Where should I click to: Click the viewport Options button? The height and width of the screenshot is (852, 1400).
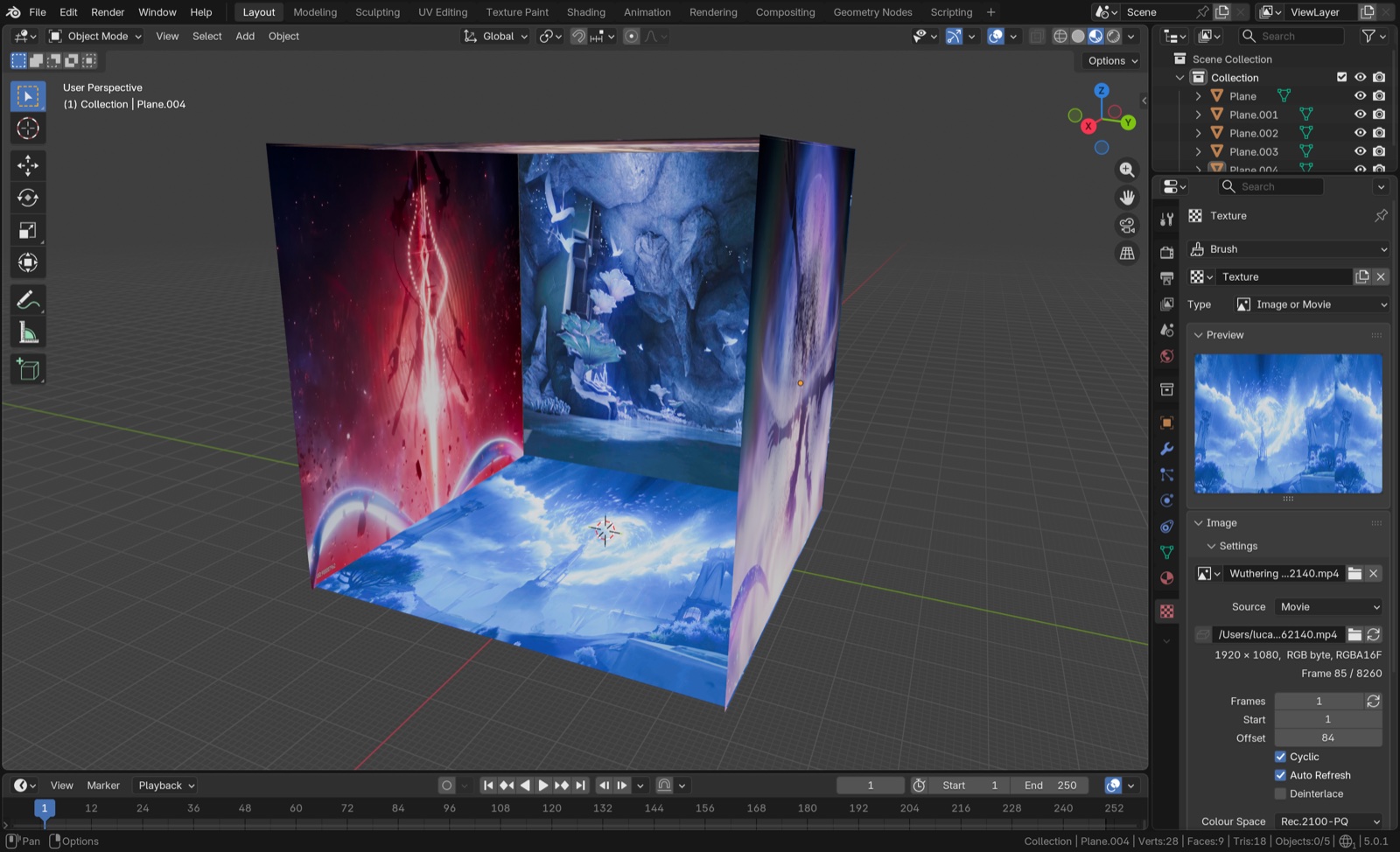pos(1112,60)
